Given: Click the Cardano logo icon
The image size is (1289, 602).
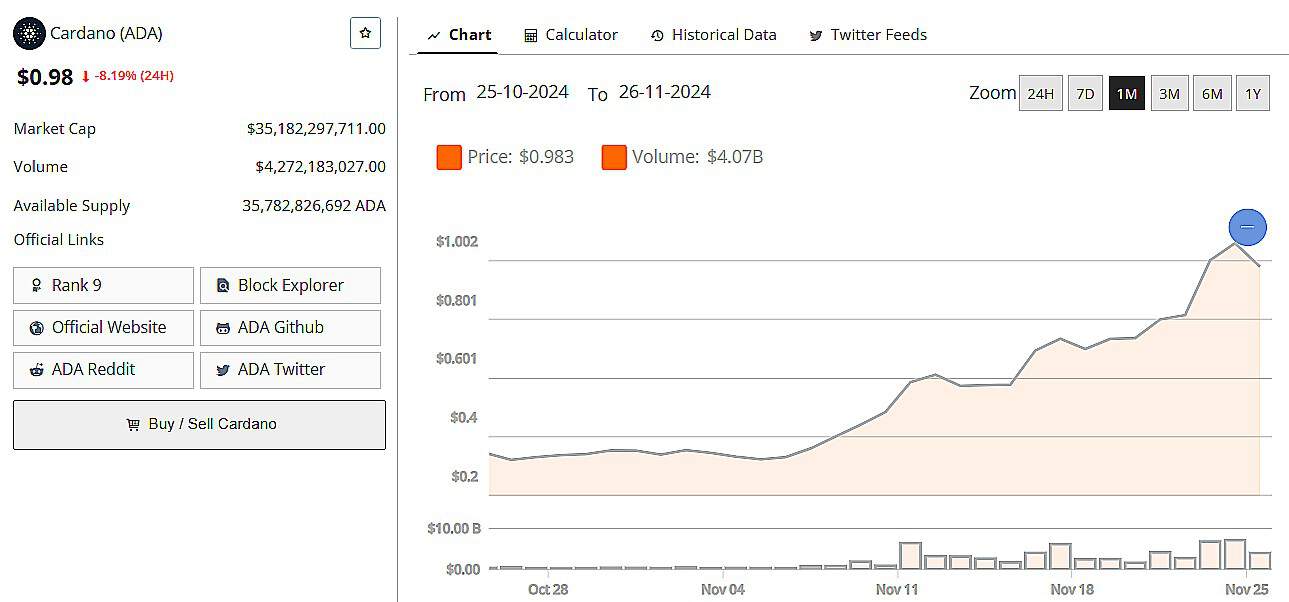Looking at the screenshot, I should click(29, 33).
